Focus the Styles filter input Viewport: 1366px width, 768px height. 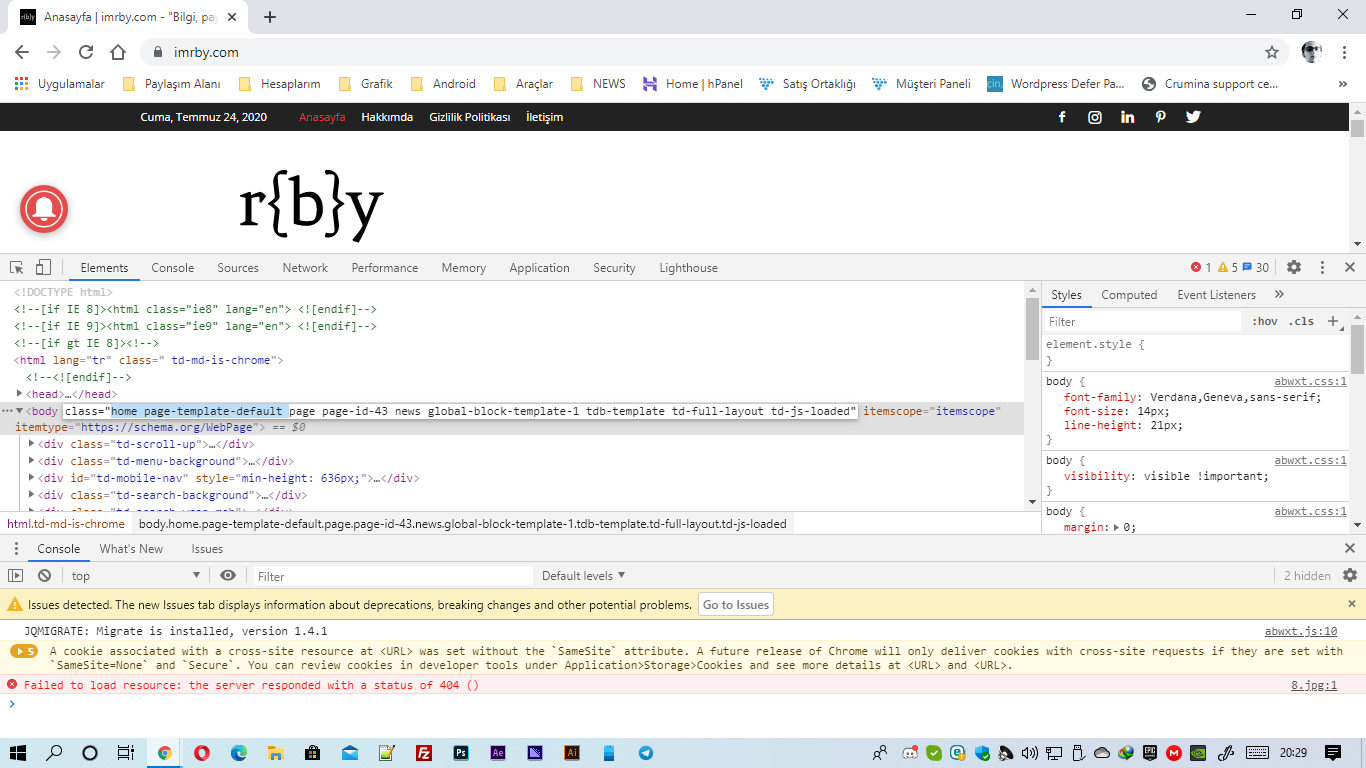coord(1143,322)
